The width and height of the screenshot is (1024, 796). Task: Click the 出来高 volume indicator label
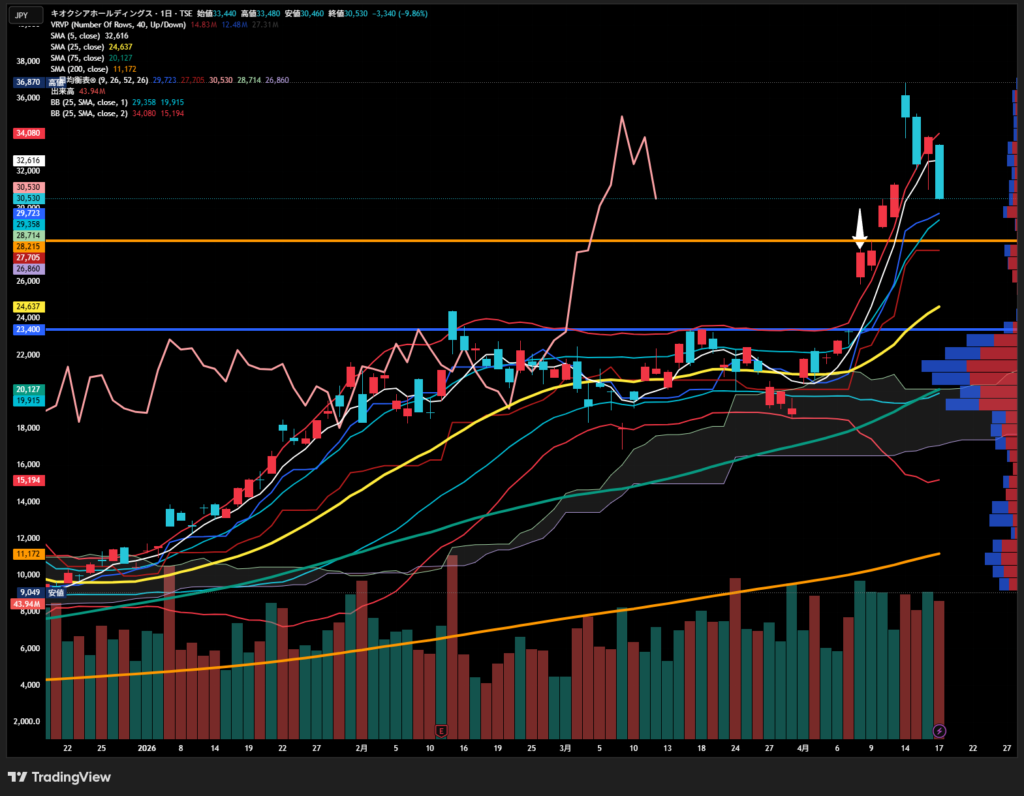pos(64,92)
